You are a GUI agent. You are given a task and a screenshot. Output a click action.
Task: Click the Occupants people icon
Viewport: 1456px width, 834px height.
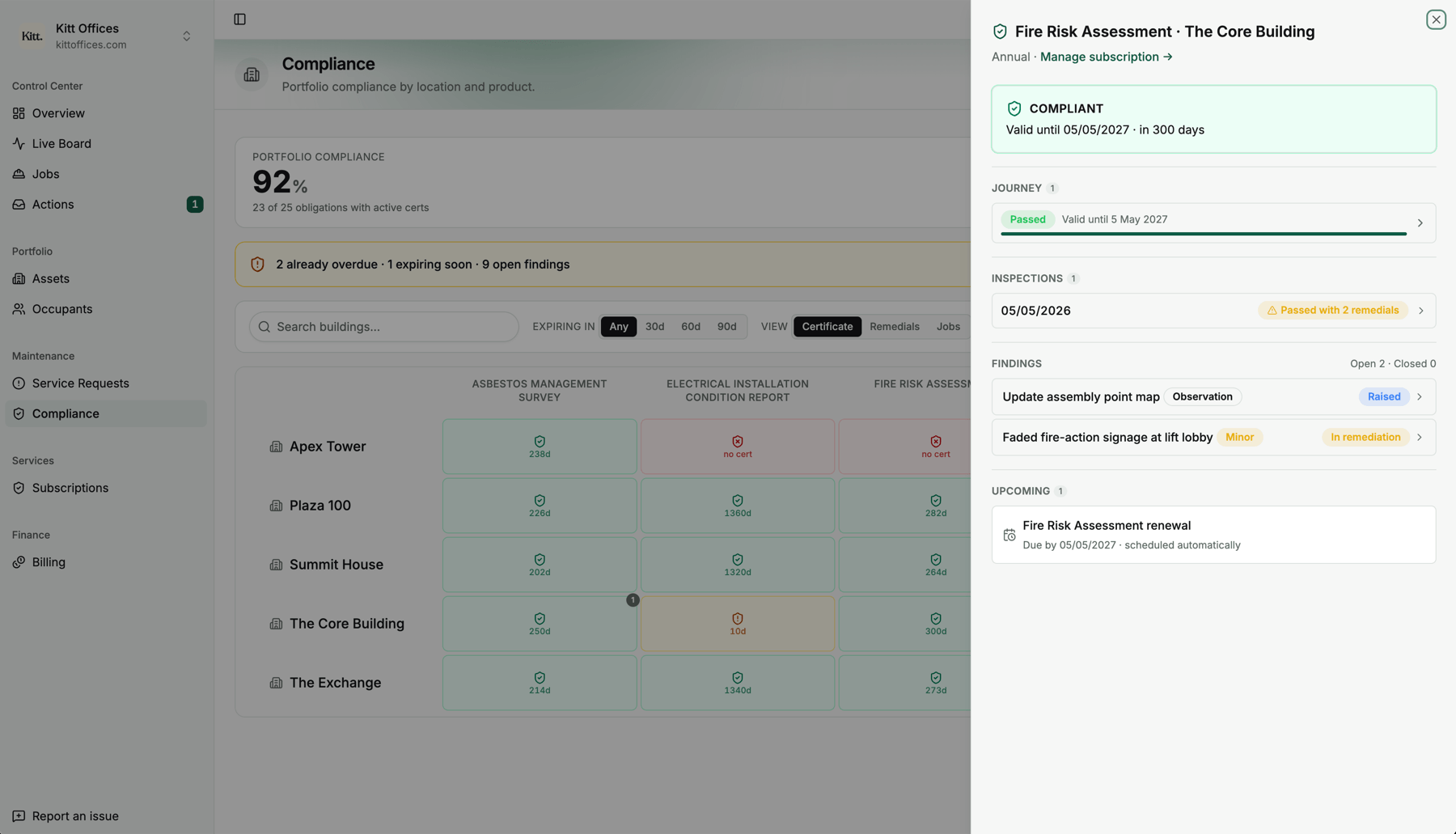[x=19, y=309]
